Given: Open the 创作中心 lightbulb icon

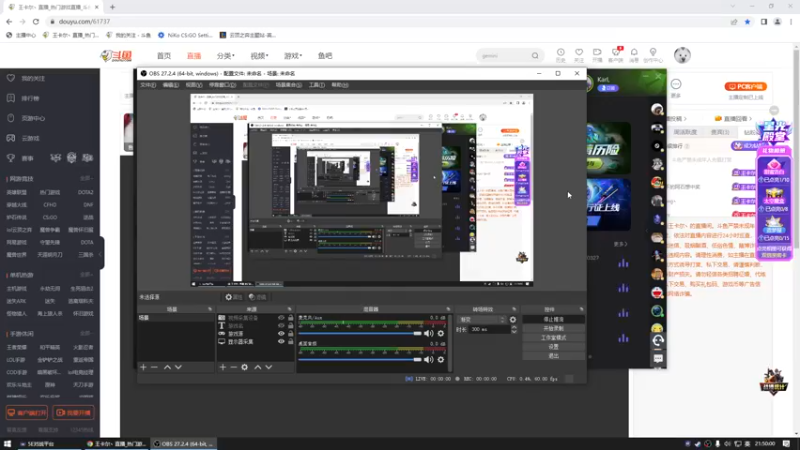Looking at the screenshot, I should click(x=653, y=53).
